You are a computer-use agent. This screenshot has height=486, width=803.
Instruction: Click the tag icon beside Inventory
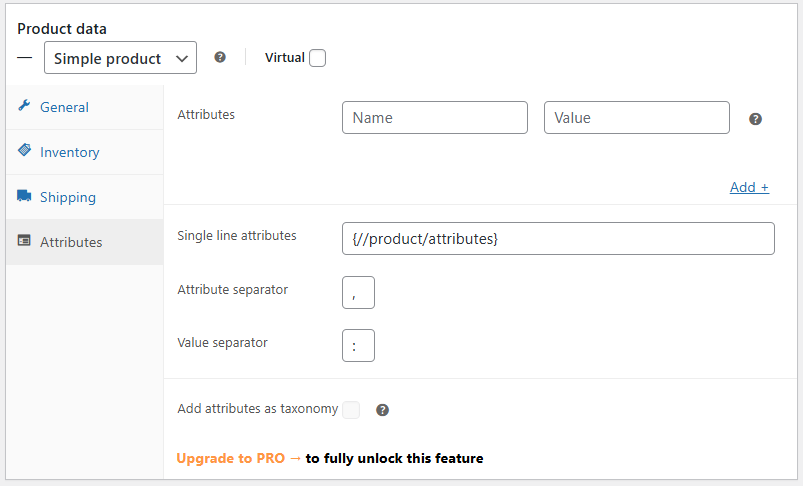(x=24, y=151)
